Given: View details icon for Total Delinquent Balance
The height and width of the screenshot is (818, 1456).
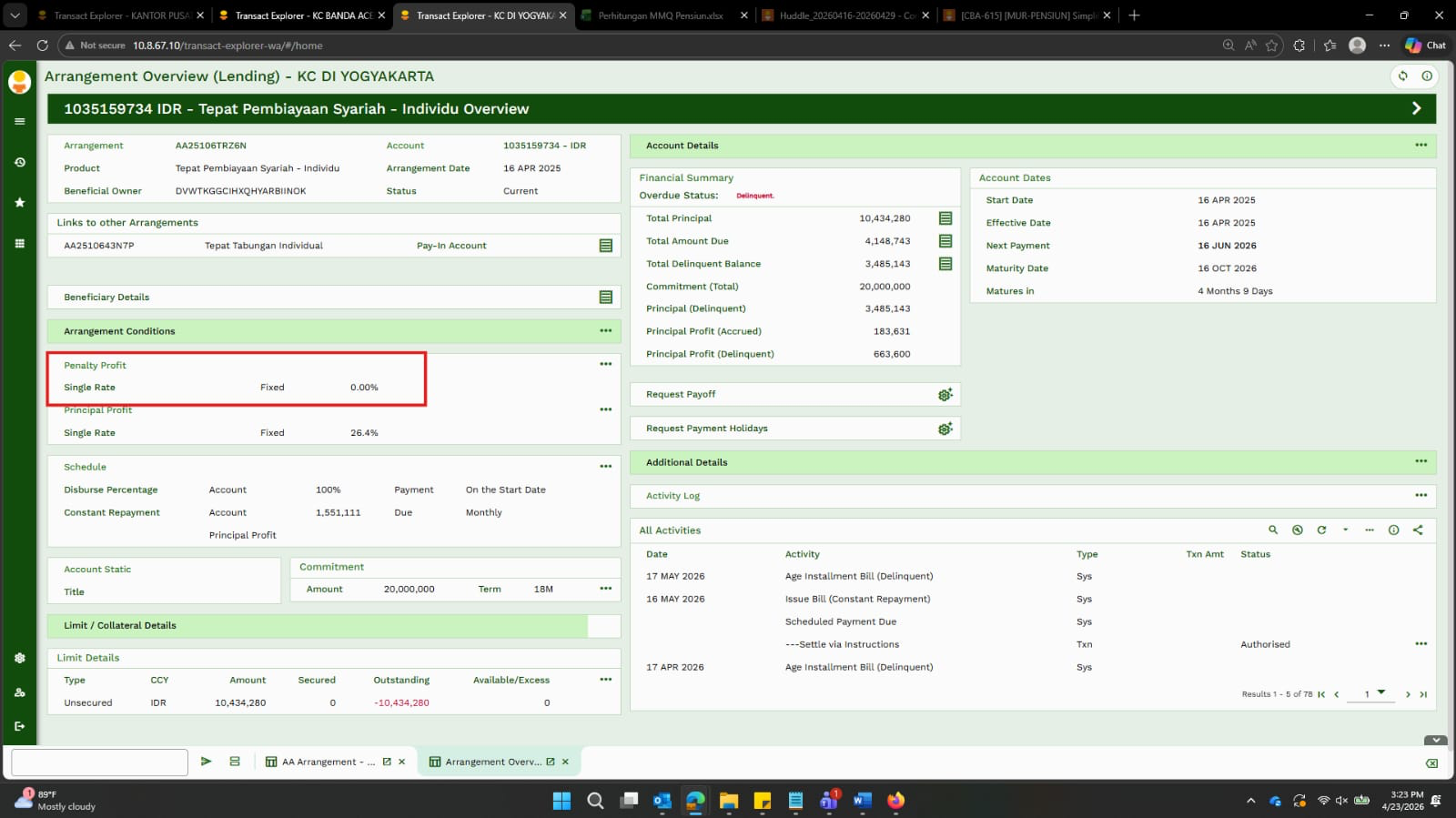Looking at the screenshot, I should point(945,264).
